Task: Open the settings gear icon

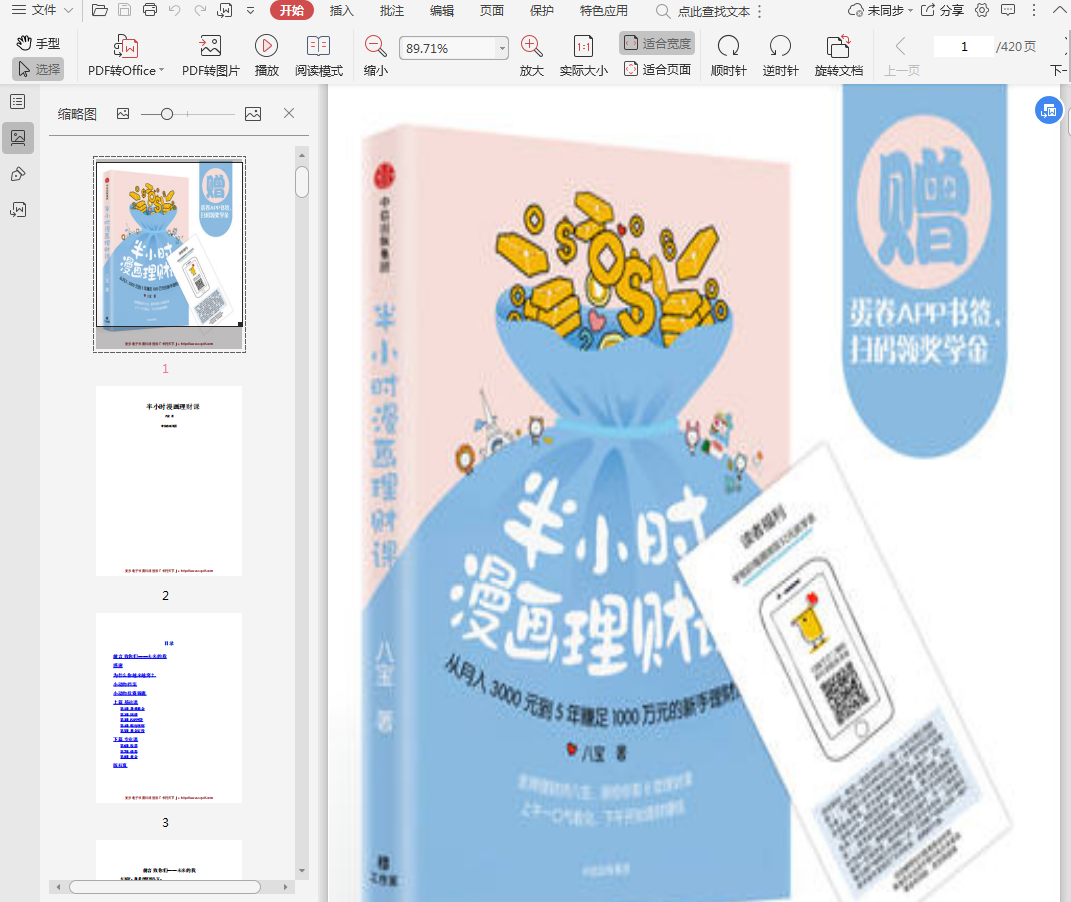Action: 982,10
